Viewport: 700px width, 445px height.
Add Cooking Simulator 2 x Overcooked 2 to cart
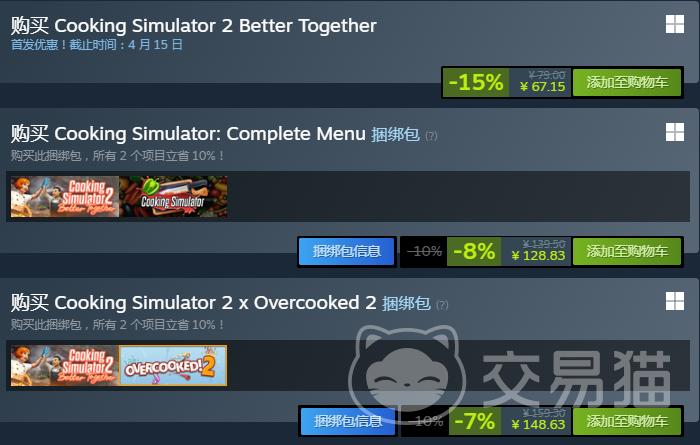pos(627,421)
